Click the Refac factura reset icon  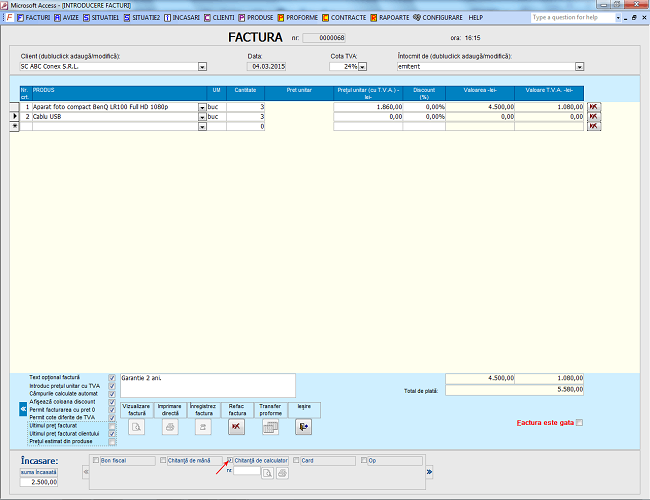coord(236,427)
